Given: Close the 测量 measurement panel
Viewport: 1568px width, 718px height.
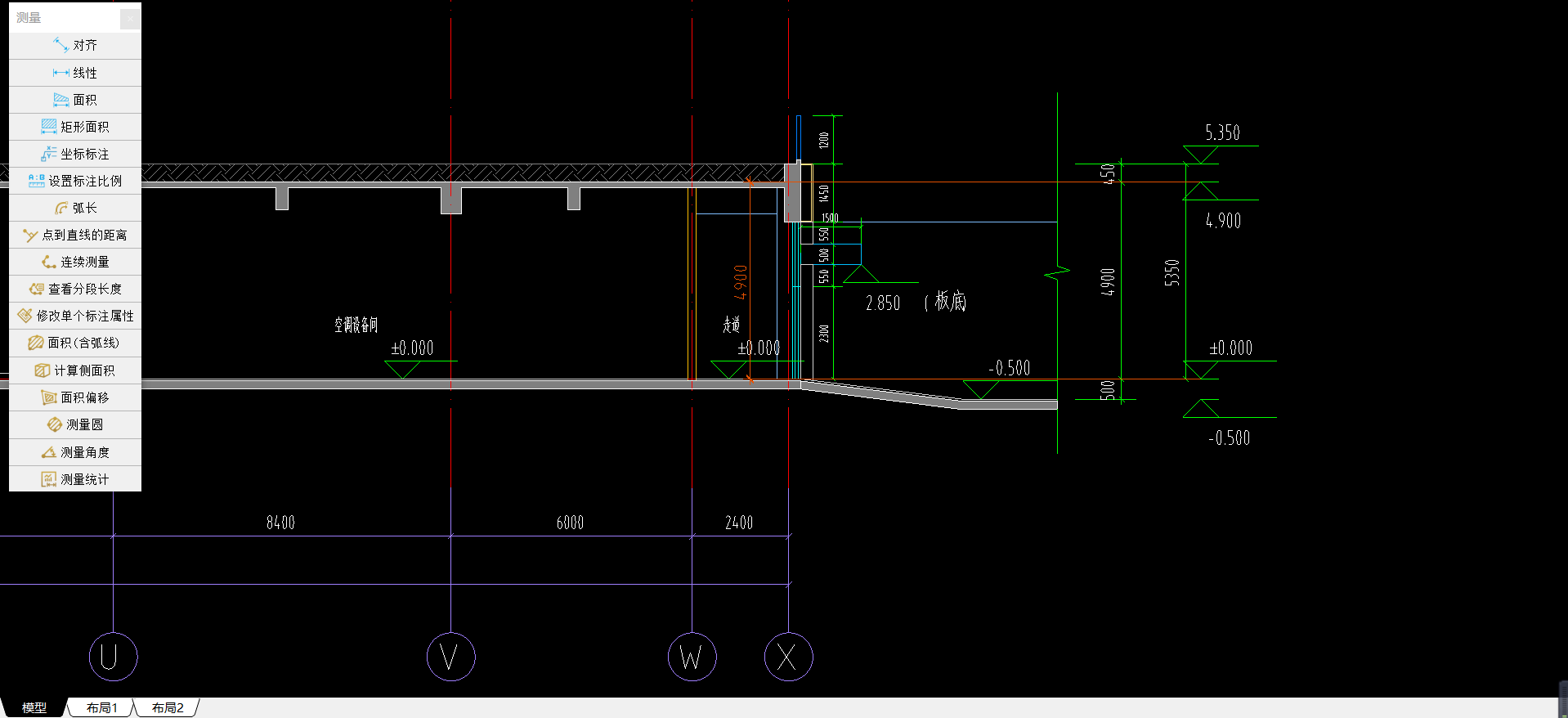Looking at the screenshot, I should click(130, 18).
